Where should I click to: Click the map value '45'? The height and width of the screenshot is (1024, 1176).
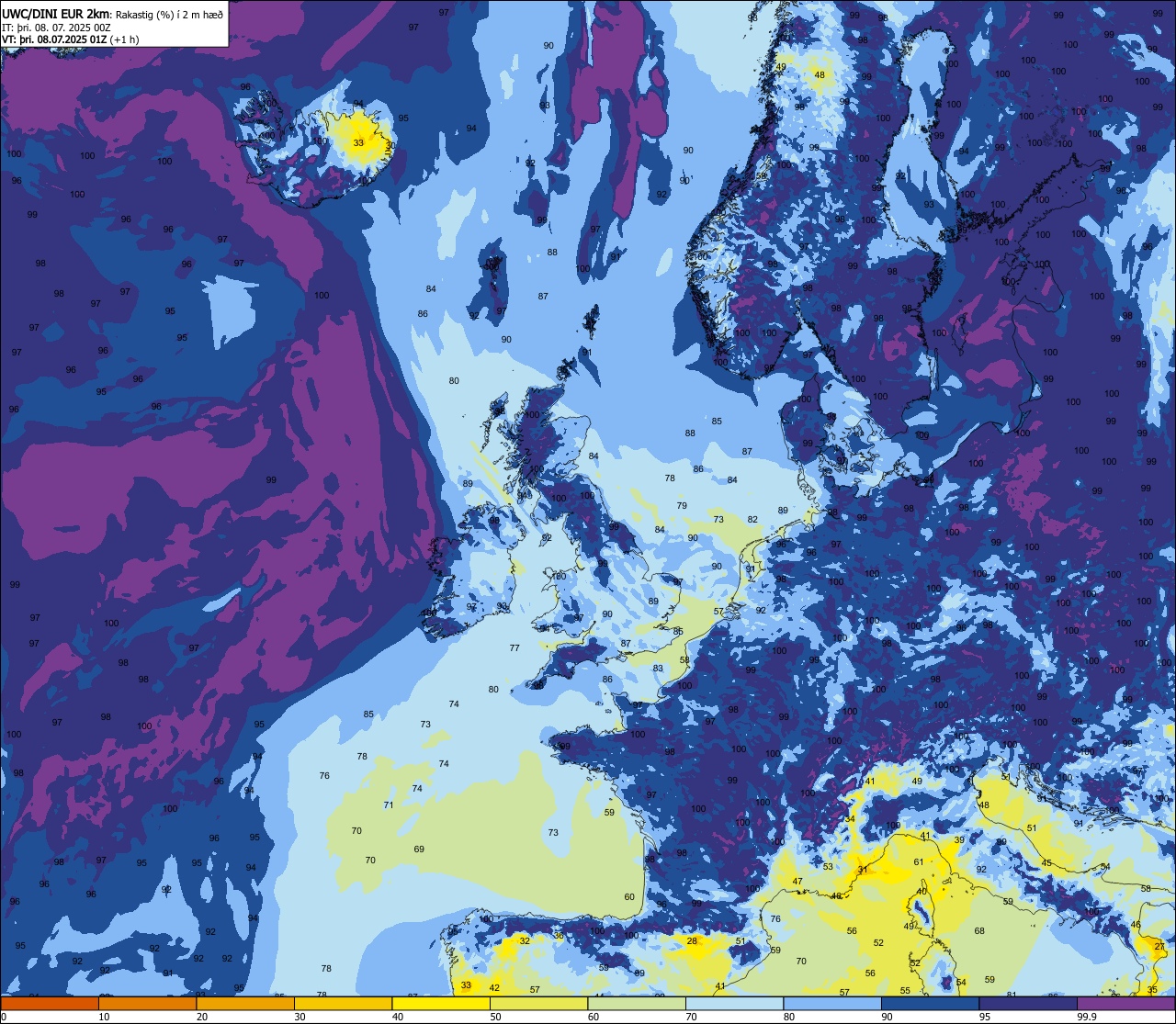coord(1046,862)
